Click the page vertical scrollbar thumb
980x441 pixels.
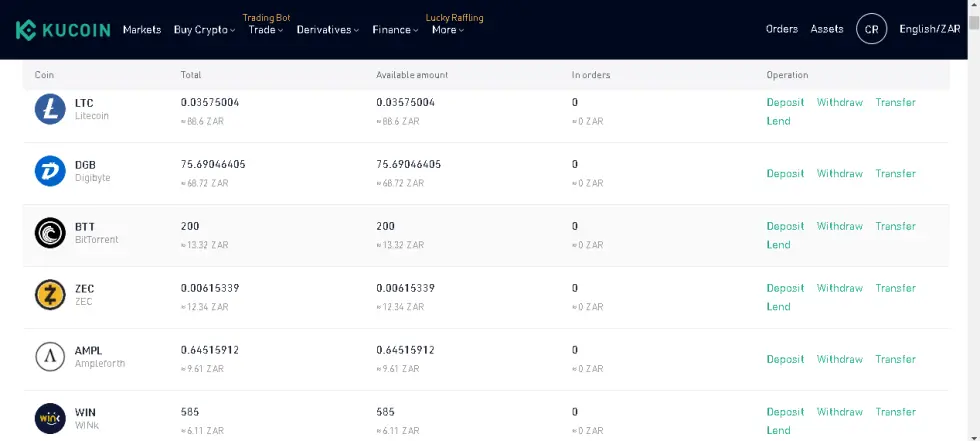point(974,23)
